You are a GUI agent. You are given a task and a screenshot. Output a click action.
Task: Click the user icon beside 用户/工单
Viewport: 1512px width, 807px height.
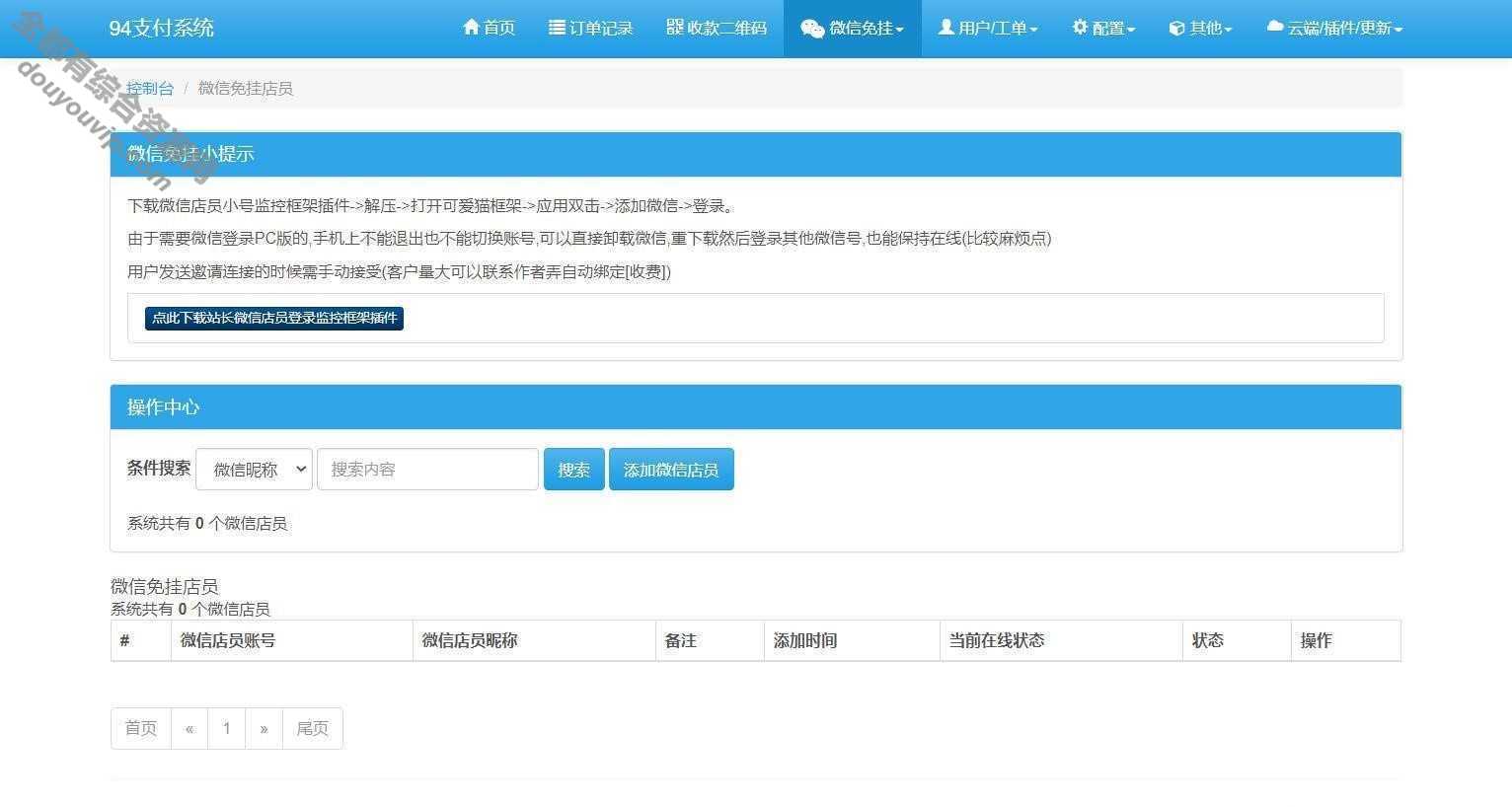point(945,28)
